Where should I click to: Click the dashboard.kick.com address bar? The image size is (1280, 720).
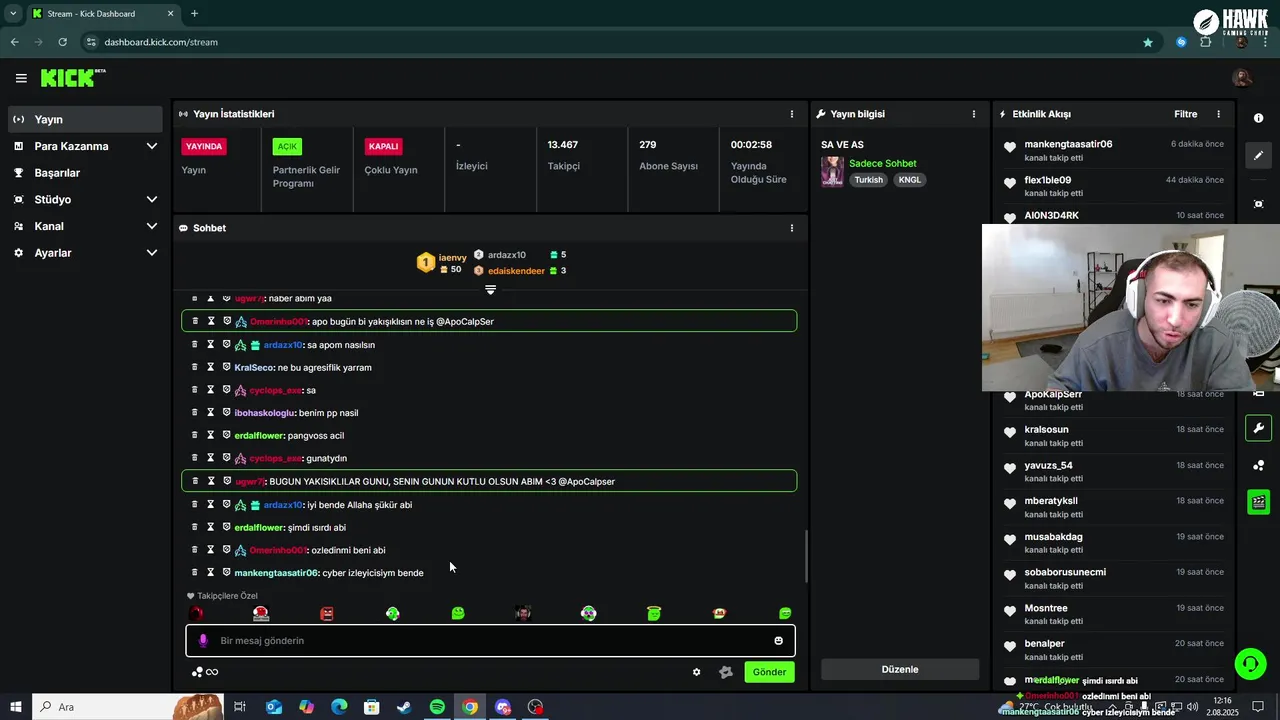[x=161, y=42]
